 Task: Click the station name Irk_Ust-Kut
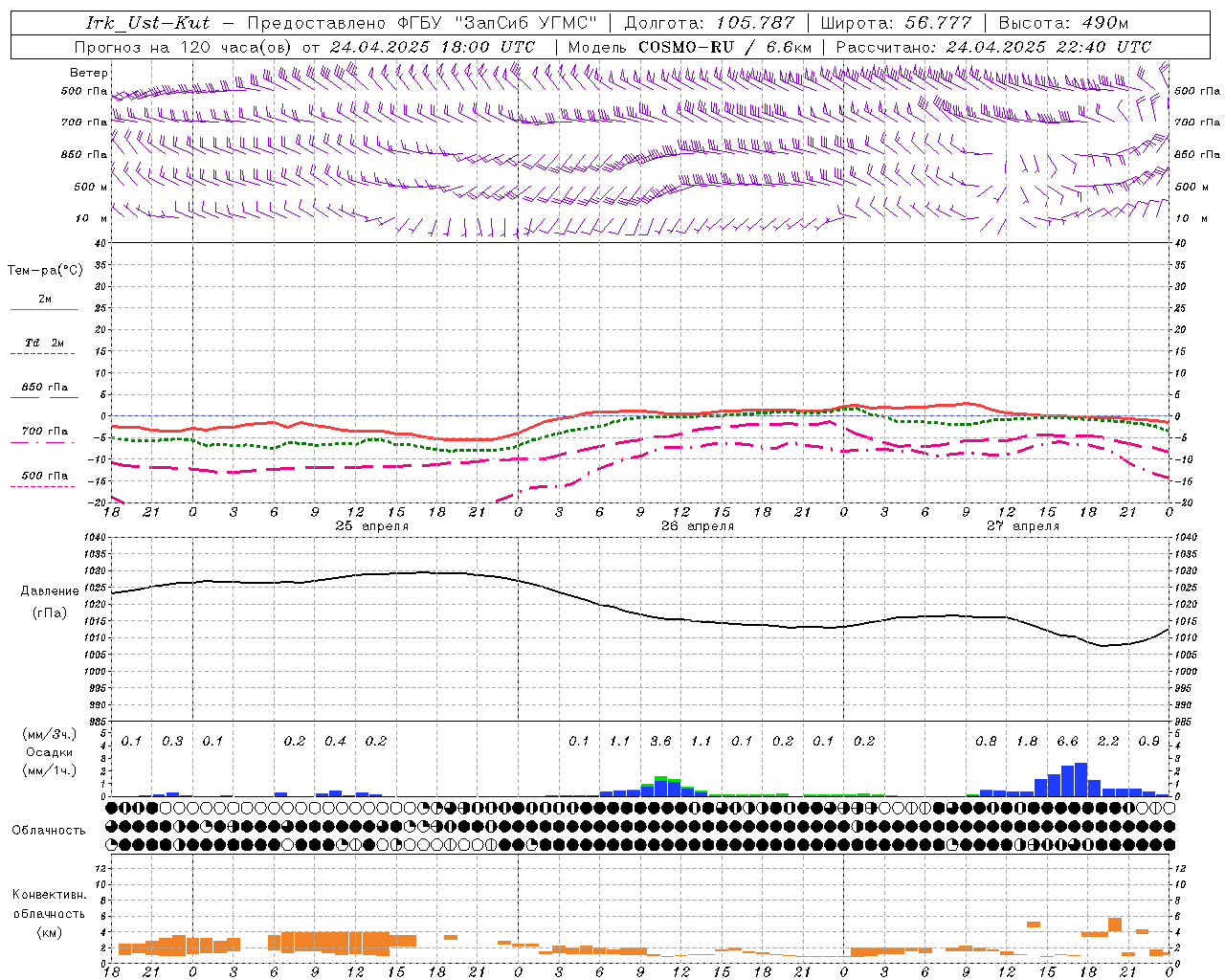click(x=147, y=23)
